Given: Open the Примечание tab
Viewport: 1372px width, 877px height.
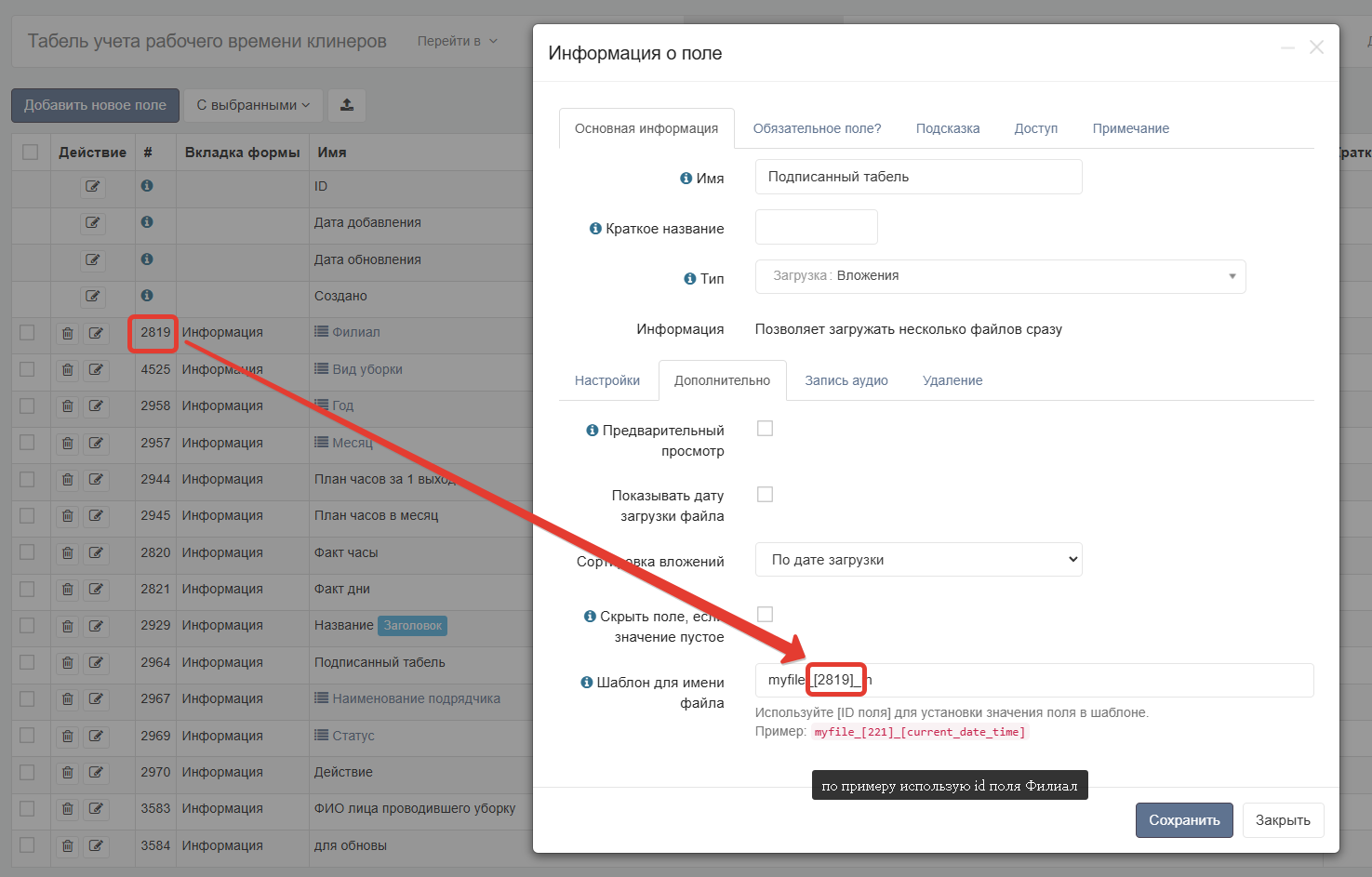Looking at the screenshot, I should pos(1131,128).
